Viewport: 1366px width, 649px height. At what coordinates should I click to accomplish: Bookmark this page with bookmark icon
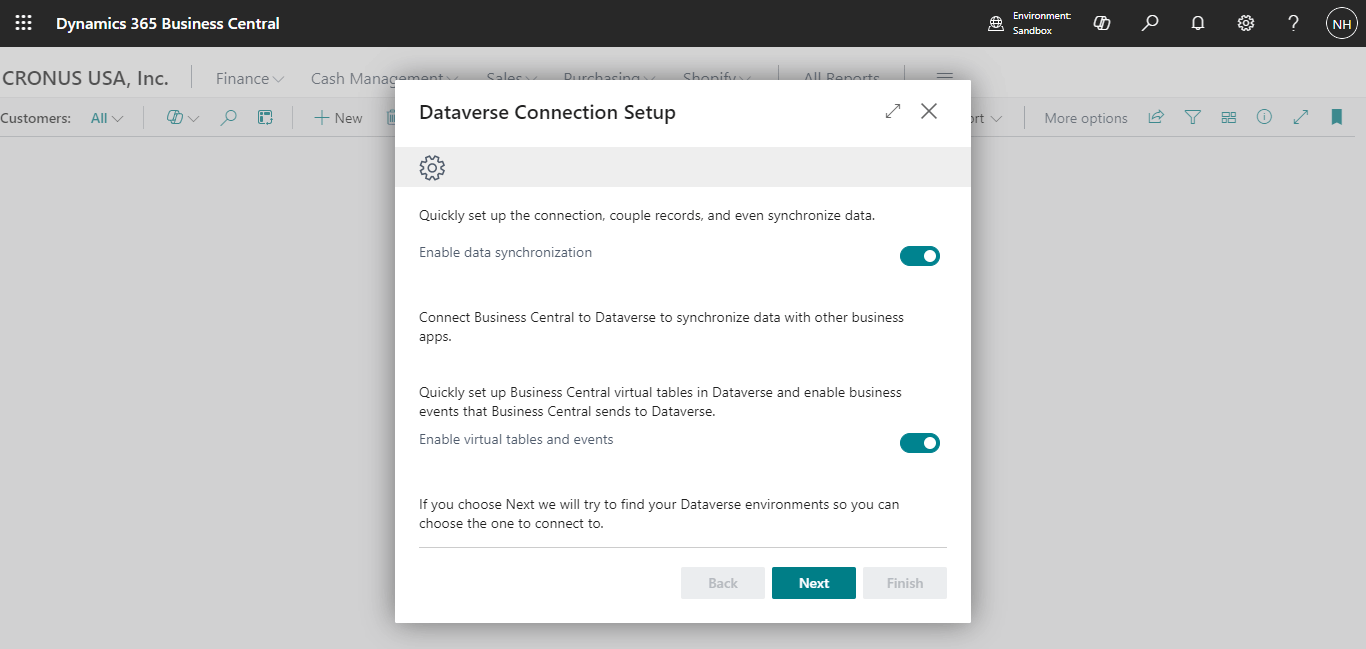pyautogui.click(x=1336, y=118)
